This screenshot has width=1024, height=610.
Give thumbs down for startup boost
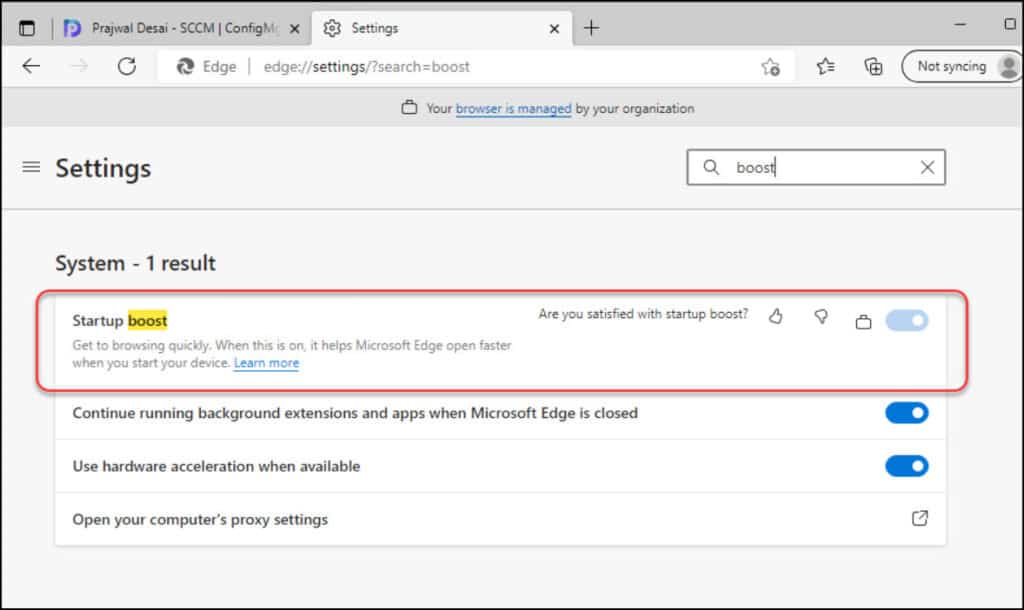click(x=821, y=316)
